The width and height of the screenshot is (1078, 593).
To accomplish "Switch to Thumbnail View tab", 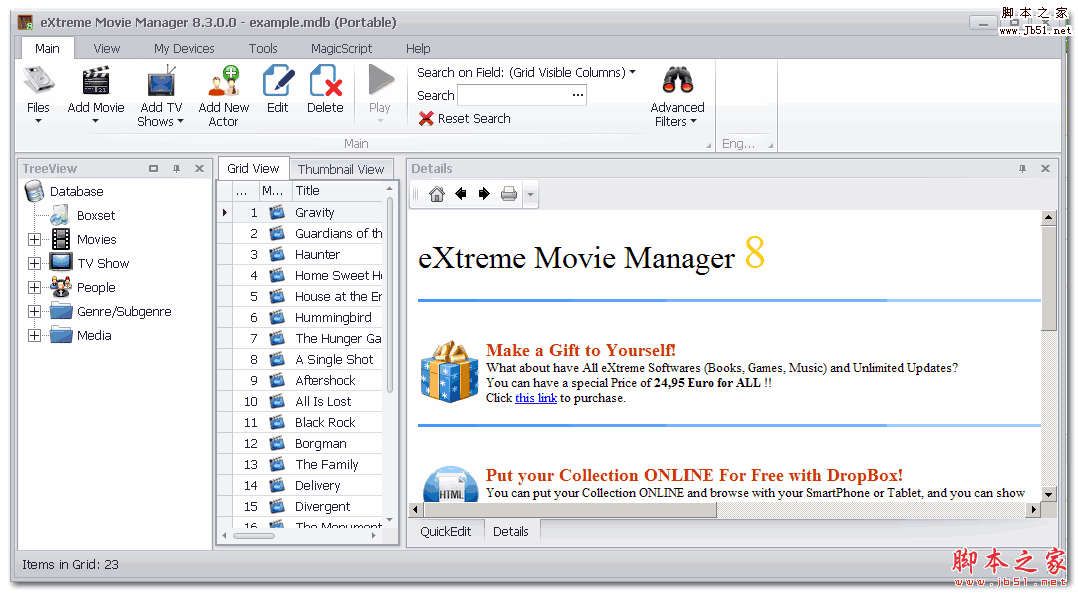I will click(341, 170).
